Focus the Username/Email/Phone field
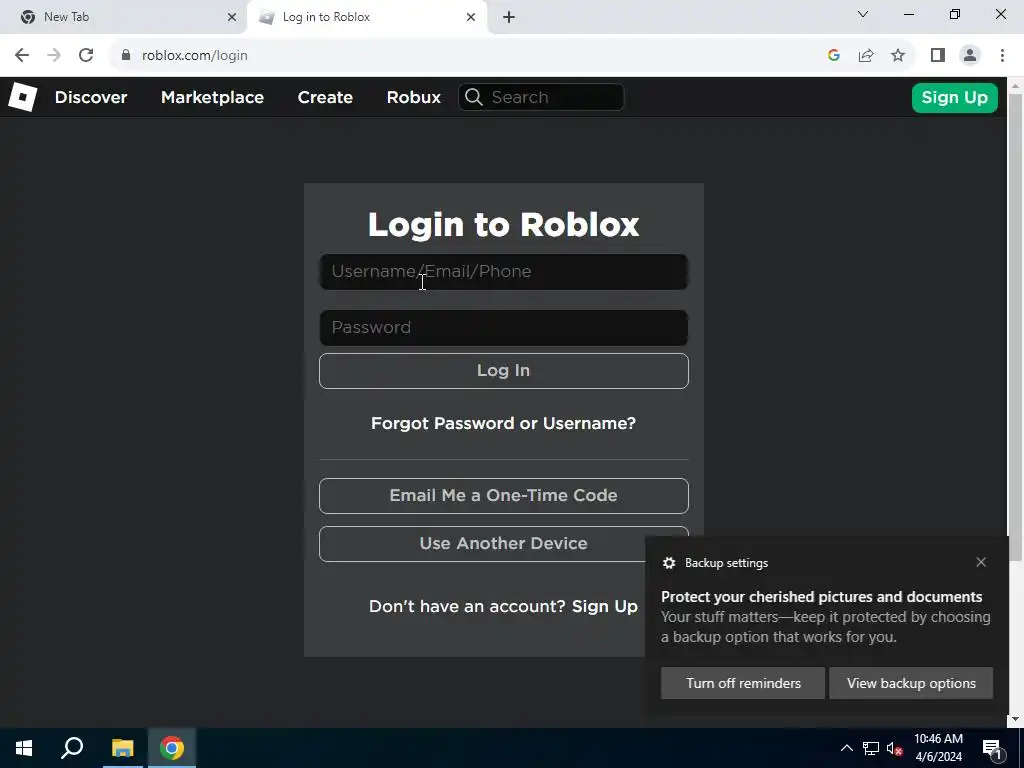Viewport: 1024px width, 768px height. pos(504,272)
